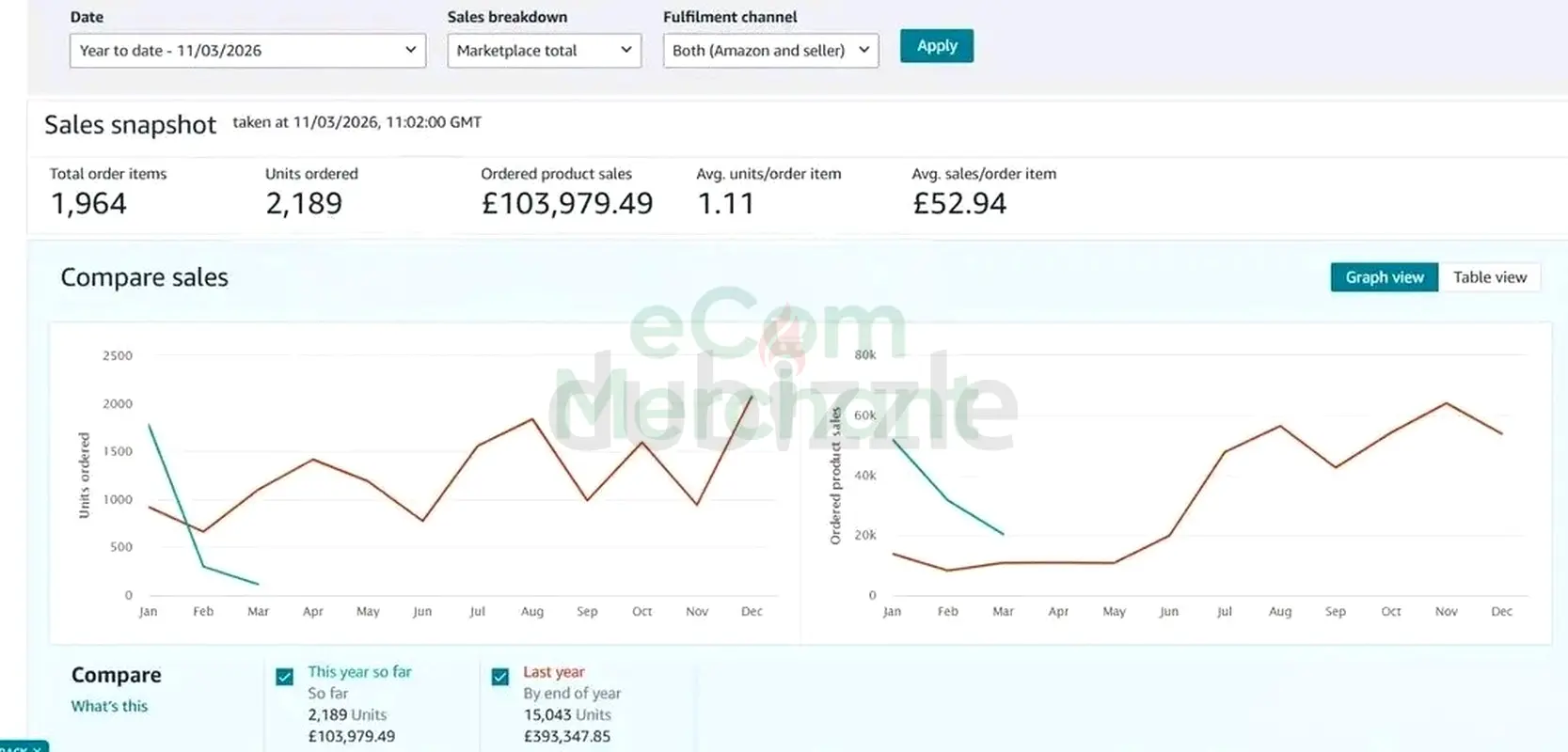
Task: Click the red 'Last year' label text
Action: click(x=553, y=672)
